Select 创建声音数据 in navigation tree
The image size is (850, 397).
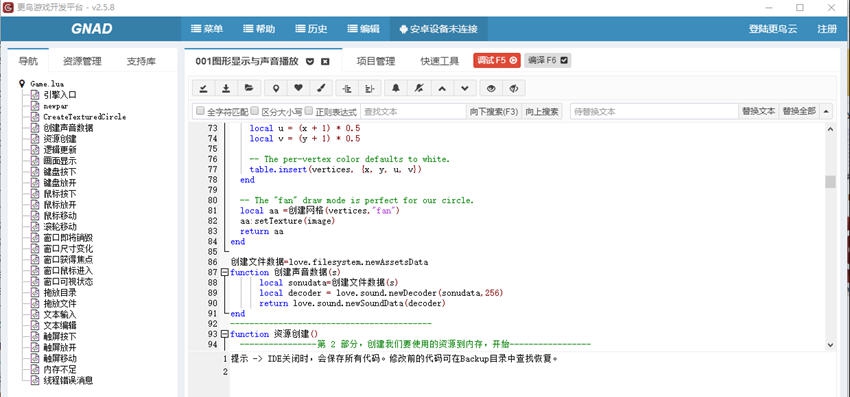[68, 128]
